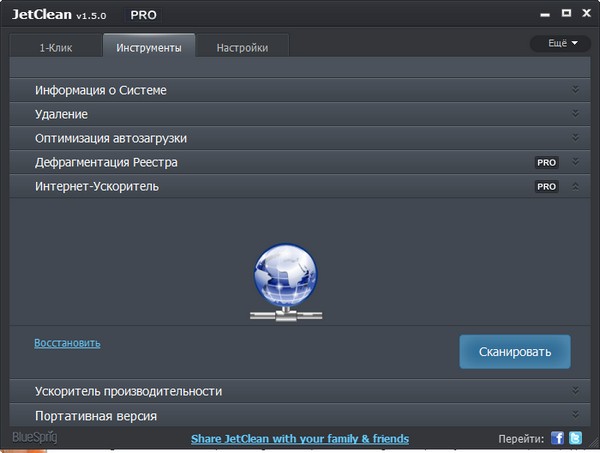The height and width of the screenshot is (453, 600).
Task: Click Интернет-Ускоритель title text
Action: pyautogui.click(x=97, y=186)
